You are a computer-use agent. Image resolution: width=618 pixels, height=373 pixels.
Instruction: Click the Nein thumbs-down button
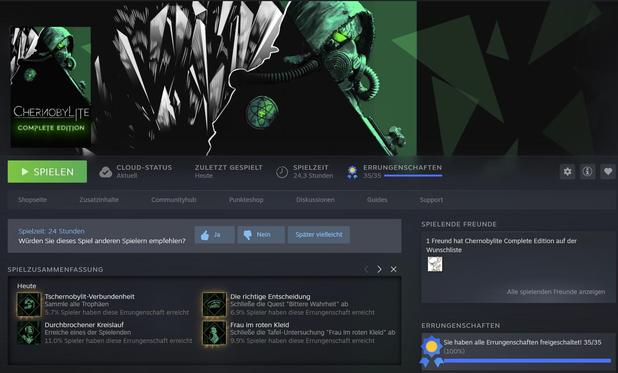coord(261,235)
